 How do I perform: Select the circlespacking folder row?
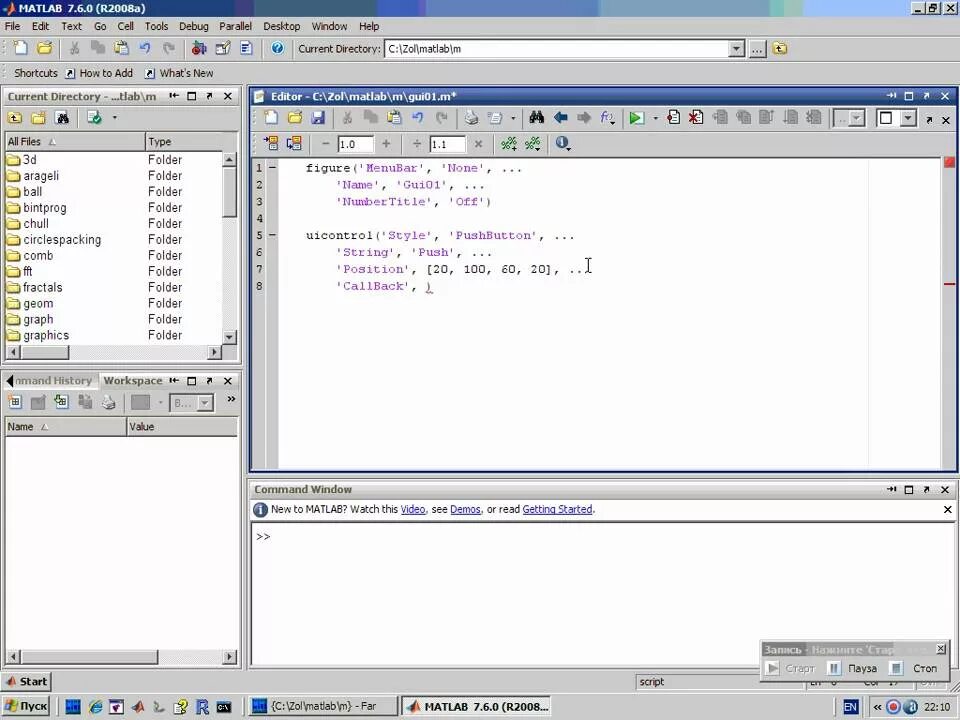tap(113, 239)
